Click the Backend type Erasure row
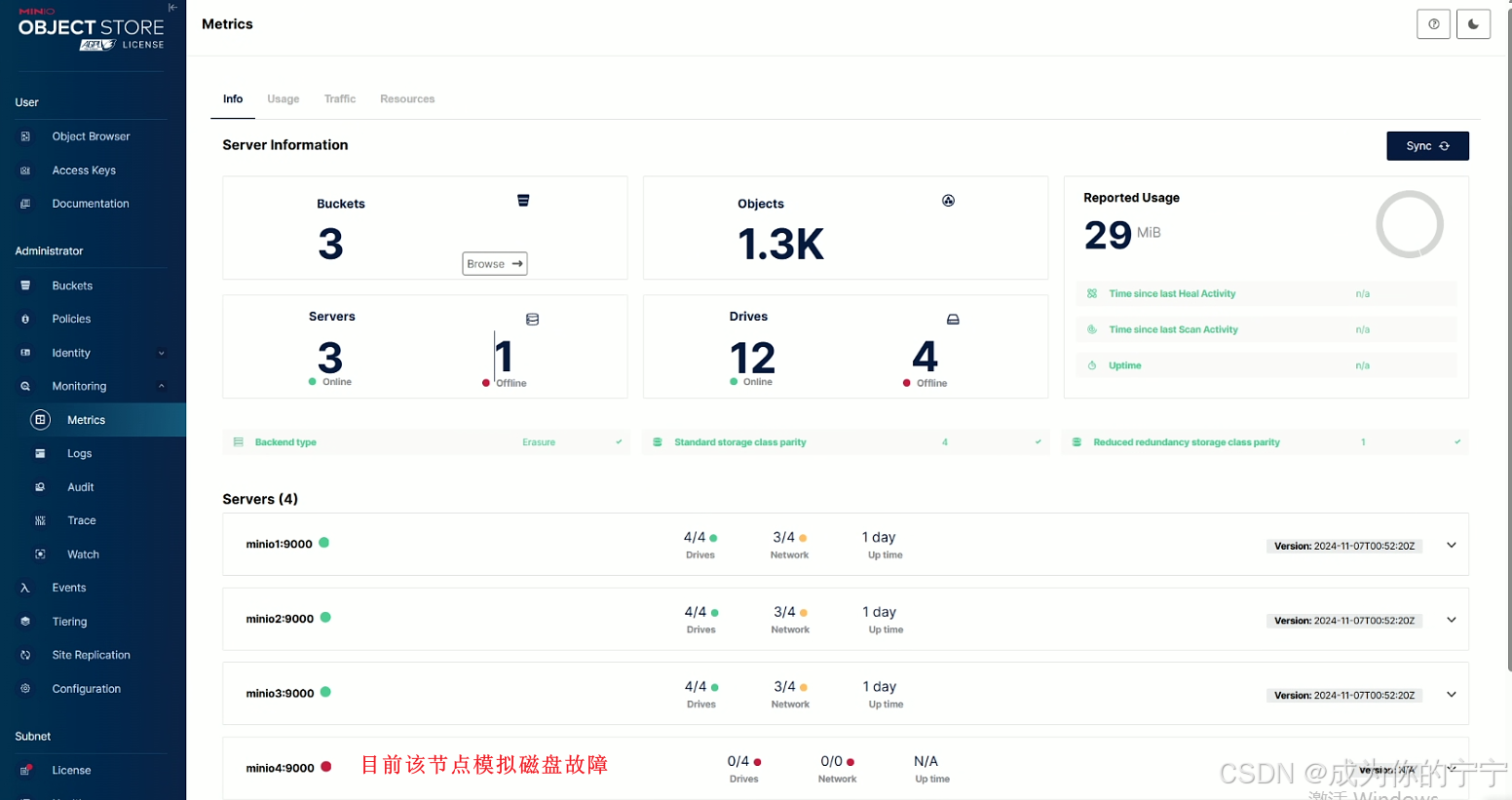The width and height of the screenshot is (1512, 800). tap(427, 442)
